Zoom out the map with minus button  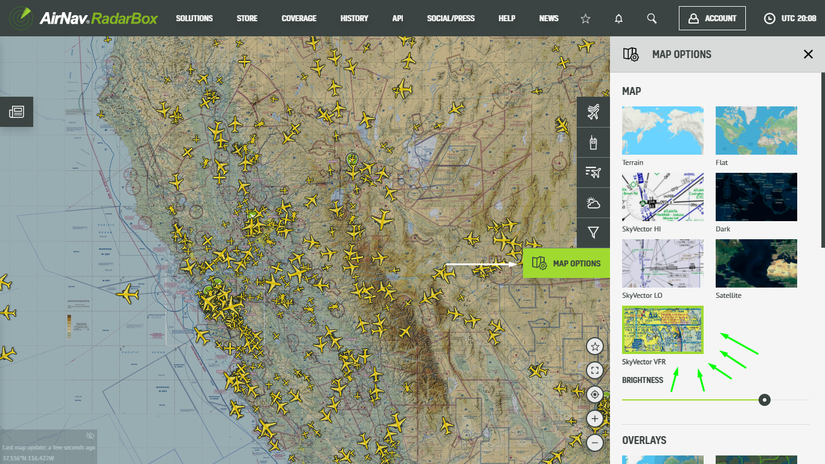point(595,442)
